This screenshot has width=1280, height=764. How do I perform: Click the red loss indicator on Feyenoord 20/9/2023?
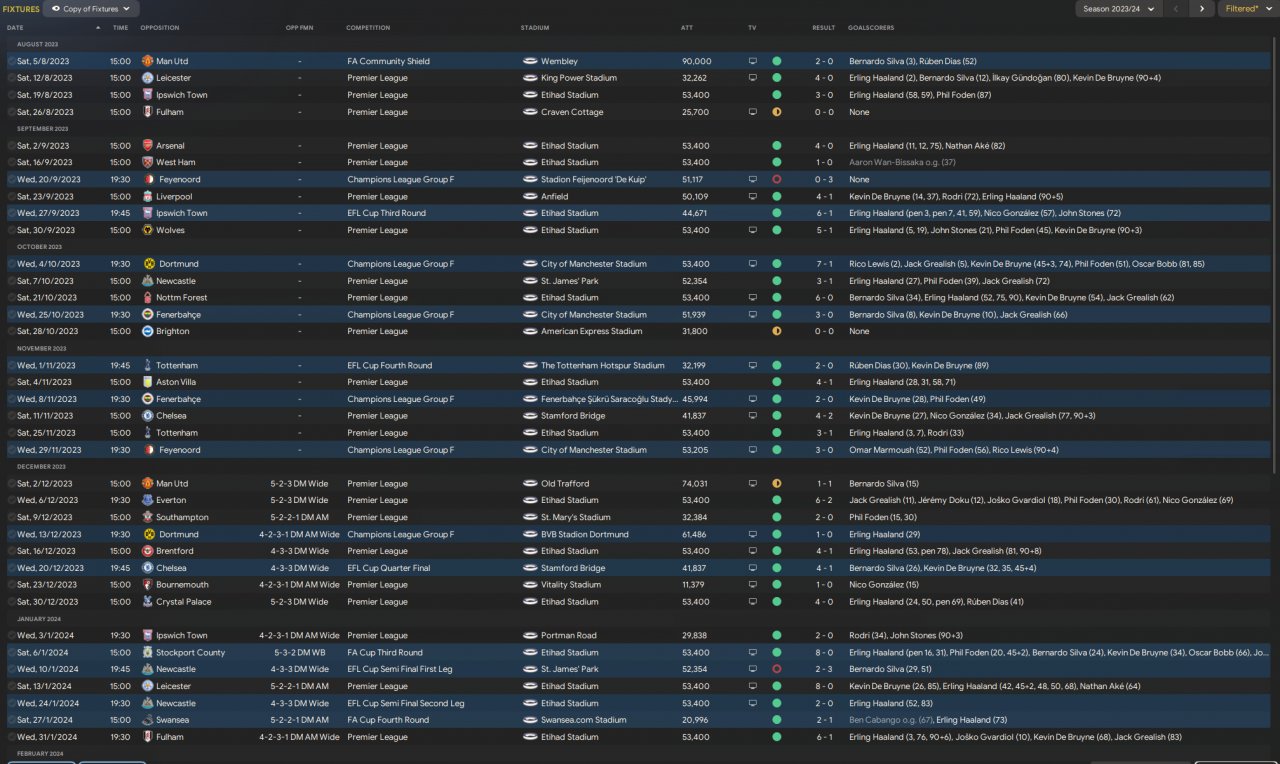(777, 179)
